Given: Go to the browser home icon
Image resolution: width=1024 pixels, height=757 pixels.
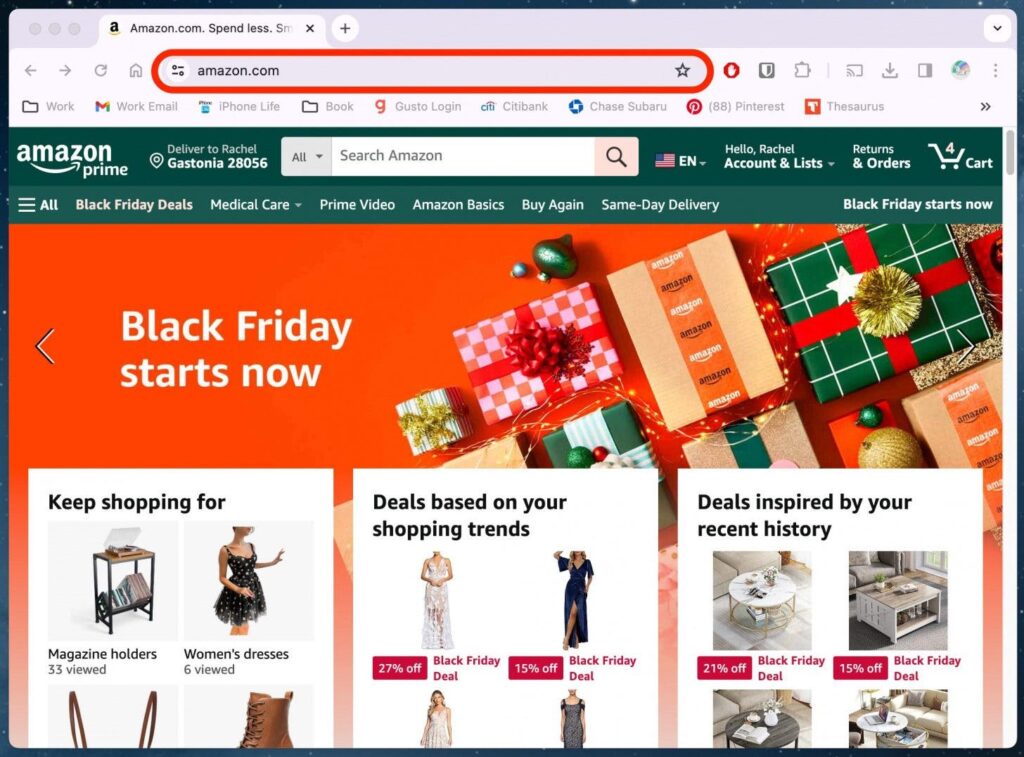Looking at the screenshot, I should pos(136,71).
